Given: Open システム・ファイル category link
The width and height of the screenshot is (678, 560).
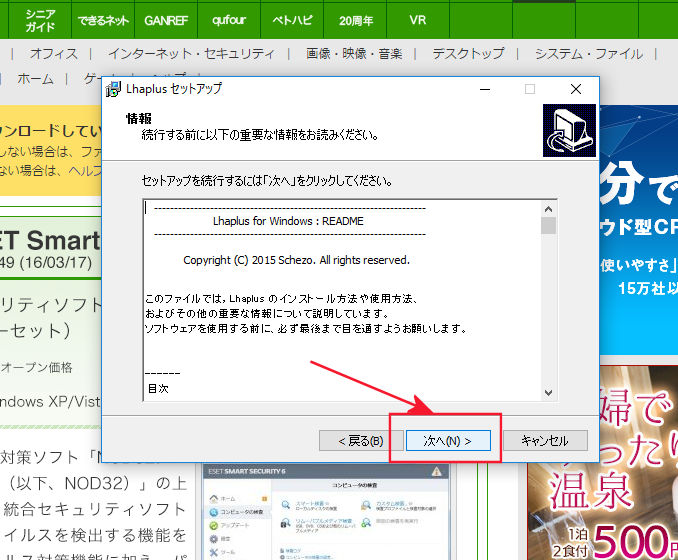Looking at the screenshot, I should [589, 54].
